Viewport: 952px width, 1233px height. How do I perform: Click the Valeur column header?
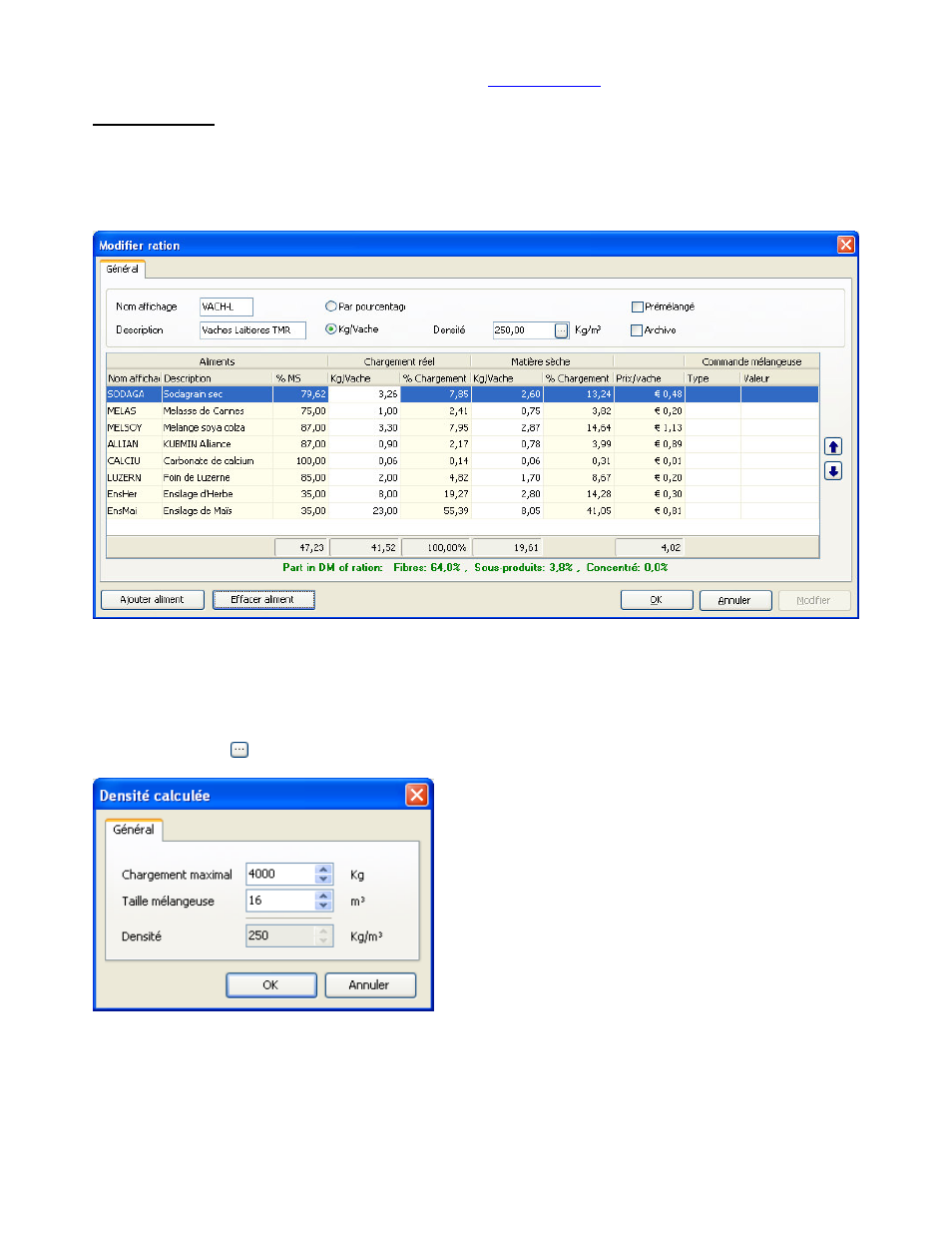[x=779, y=378]
